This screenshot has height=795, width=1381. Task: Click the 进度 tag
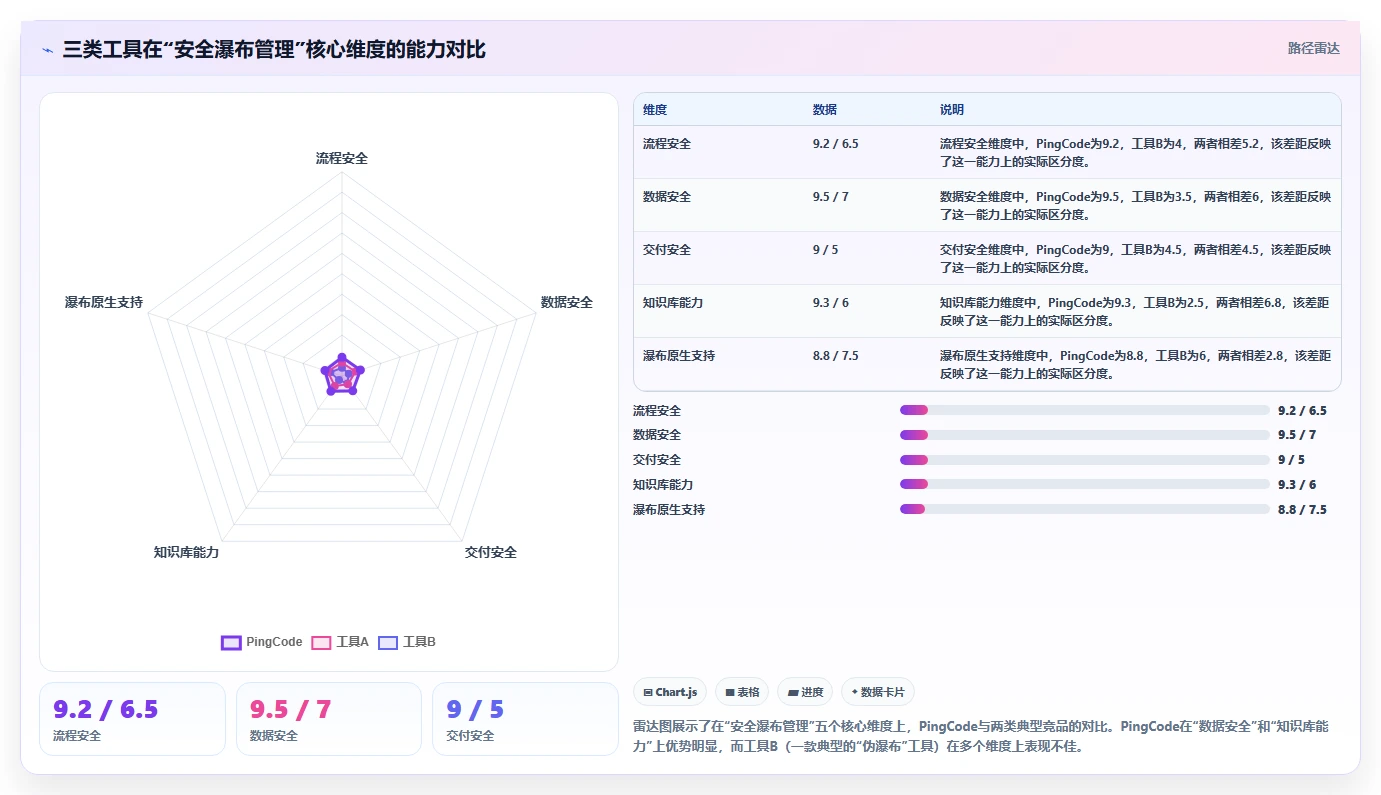(805, 692)
